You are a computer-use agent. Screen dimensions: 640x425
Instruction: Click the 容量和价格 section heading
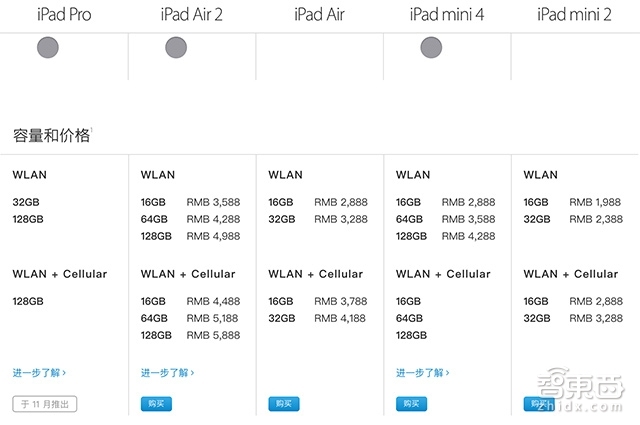click(x=51, y=135)
